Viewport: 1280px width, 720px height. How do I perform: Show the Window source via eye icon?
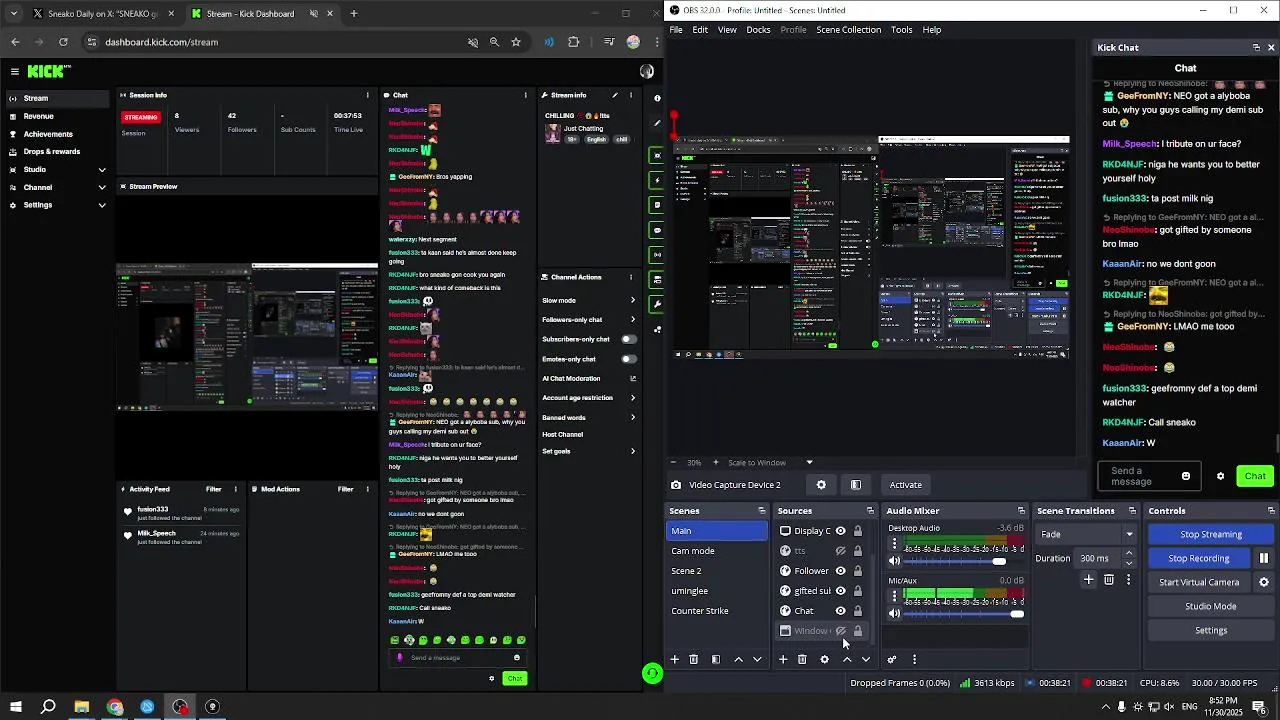pyautogui.click(x=841, y=631)
